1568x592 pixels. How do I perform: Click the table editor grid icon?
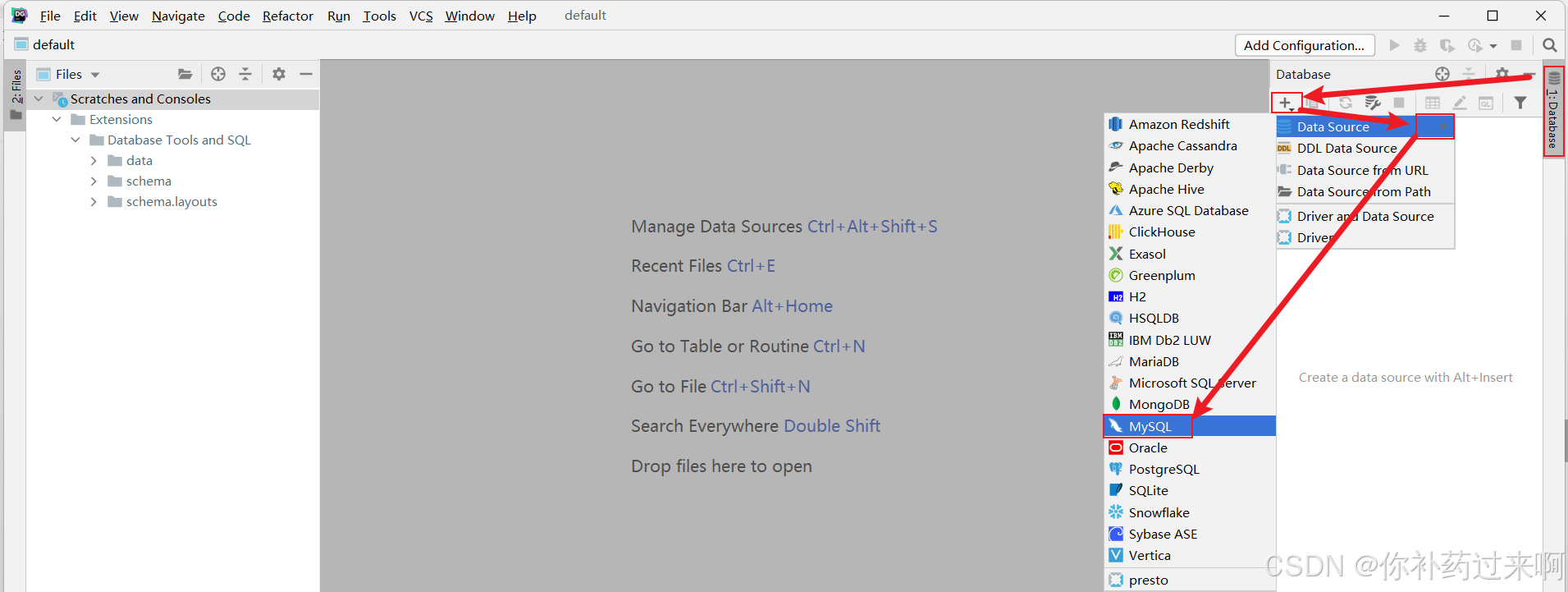coord(1433,103)
